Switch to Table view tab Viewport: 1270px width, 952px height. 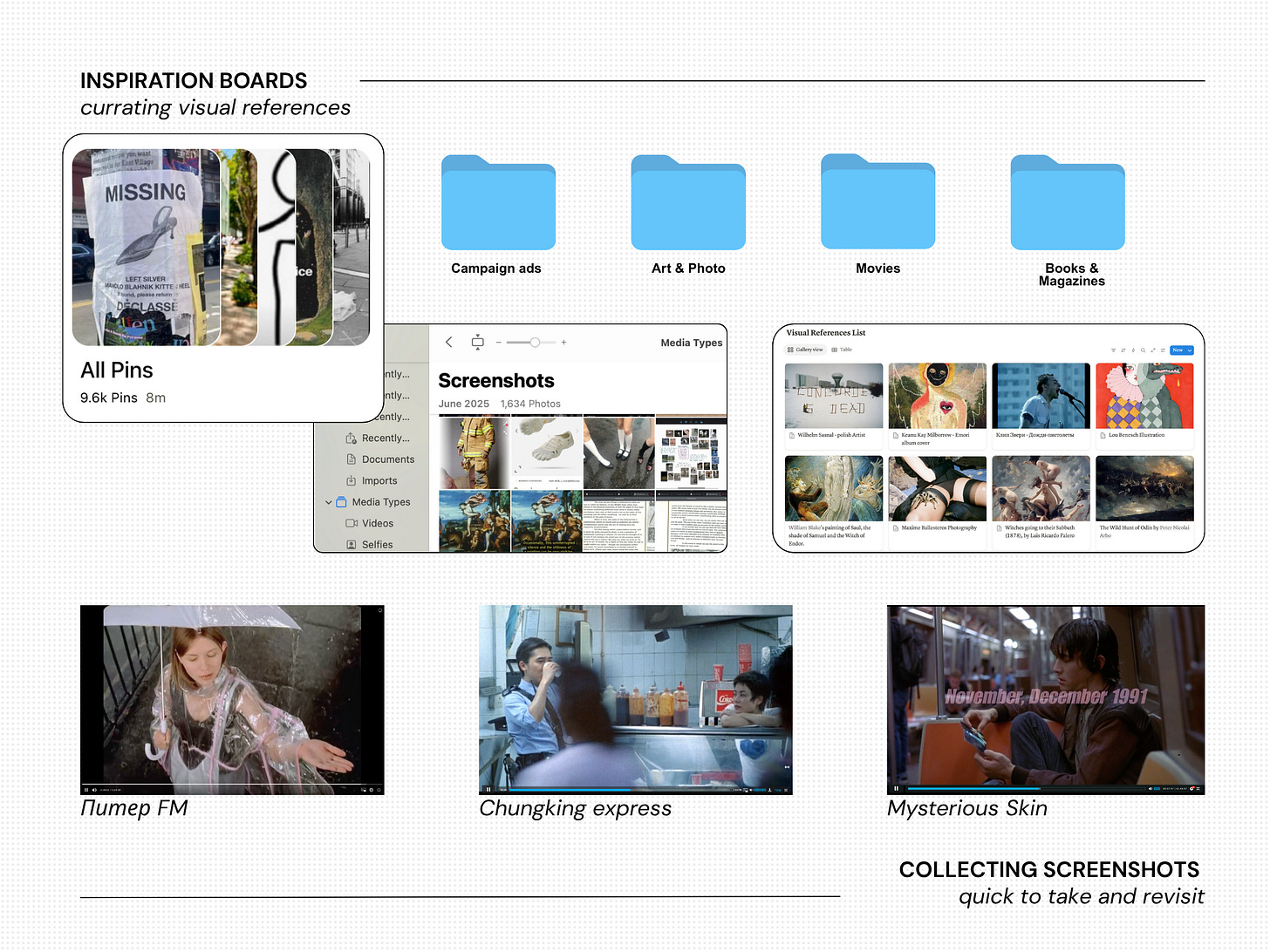click(x=842, y=350)
